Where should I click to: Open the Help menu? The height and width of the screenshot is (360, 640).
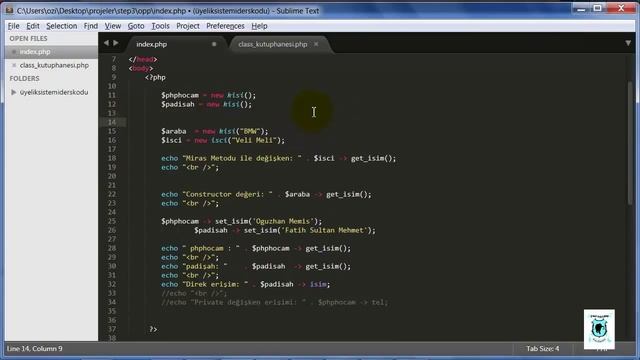click(259, 26)
